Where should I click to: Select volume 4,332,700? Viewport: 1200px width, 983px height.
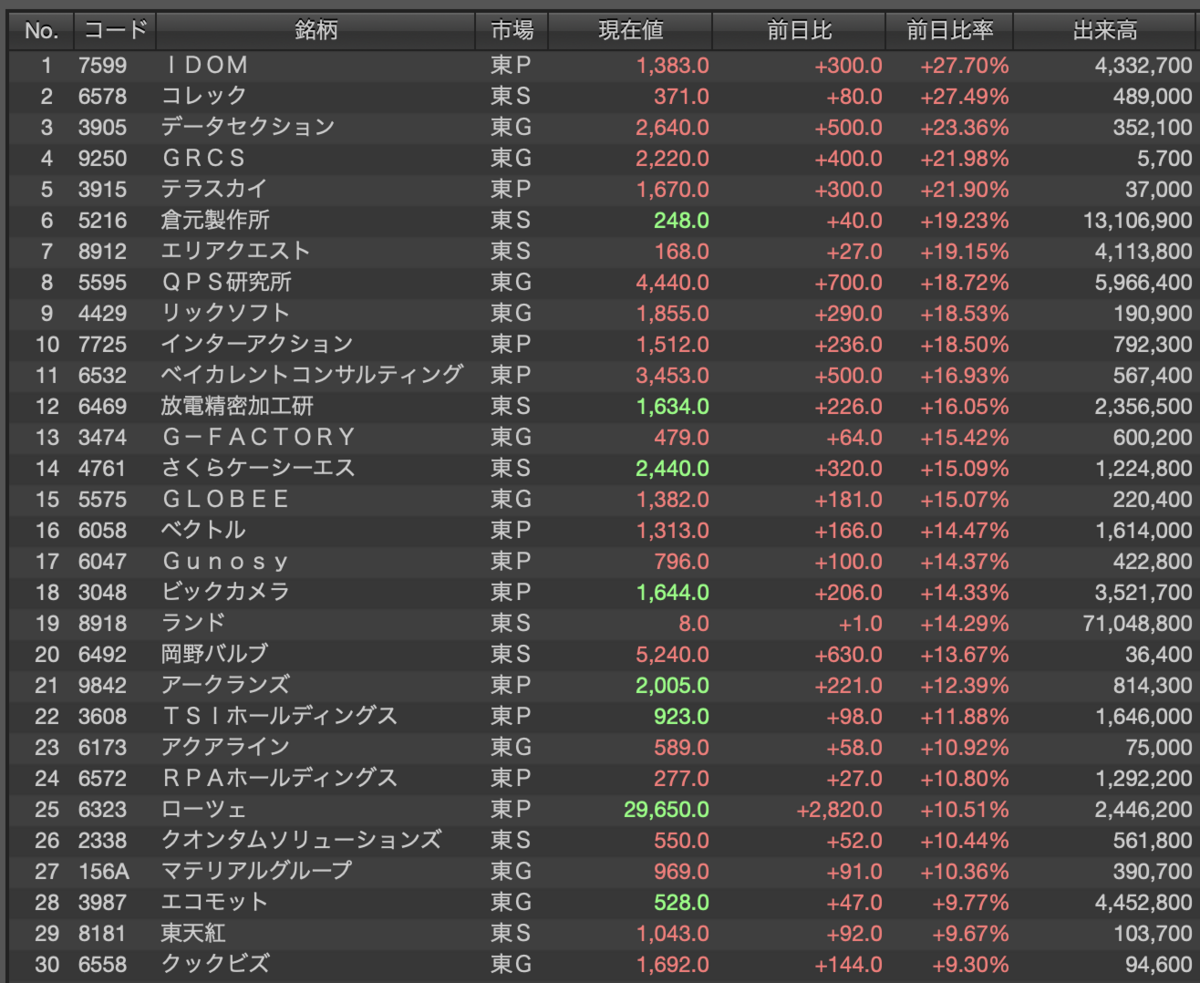coord(1144,65)
